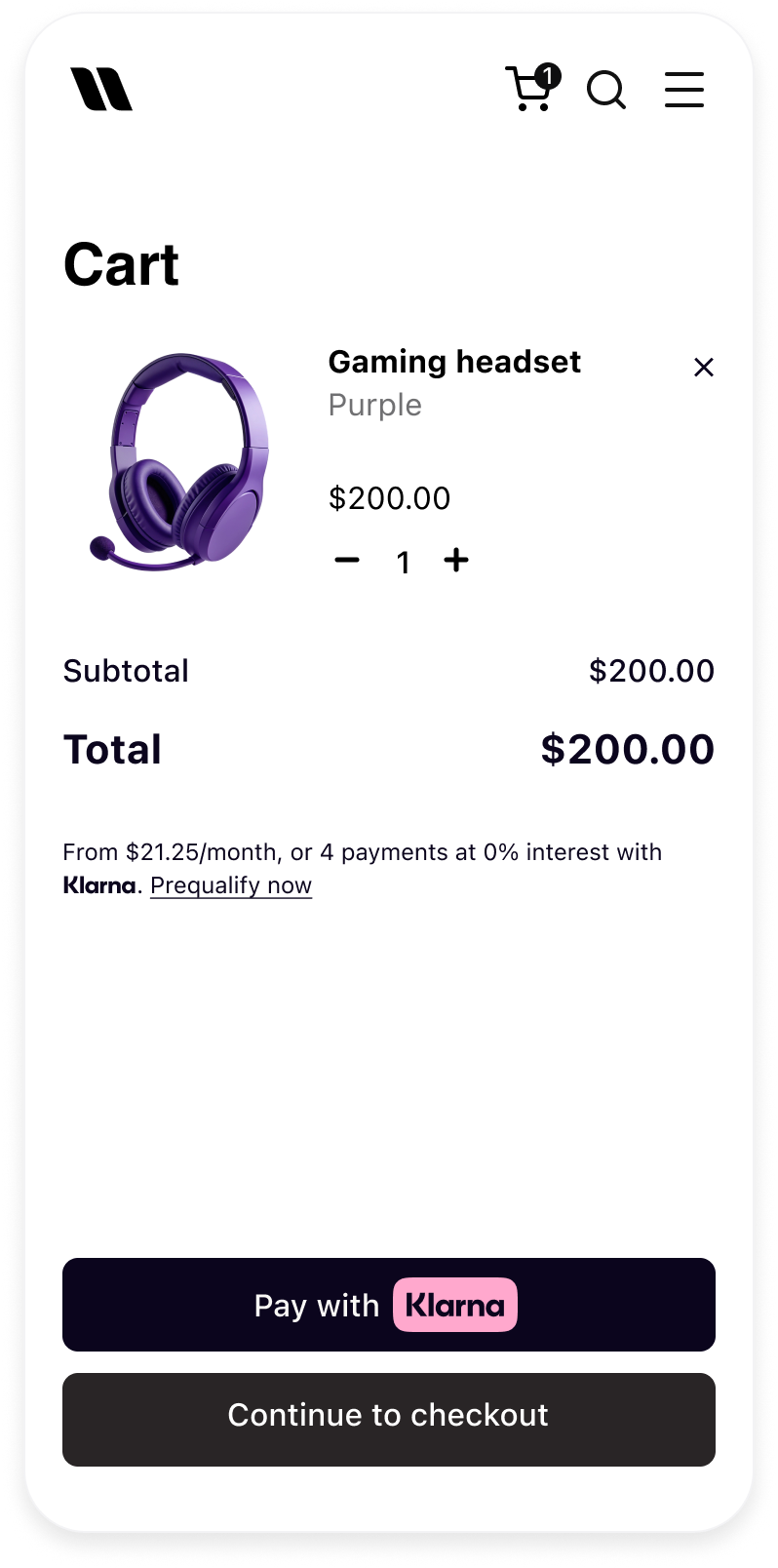Open the search magnifier icon
This screenshot has height=1568, width=778.
coord(605,91)
